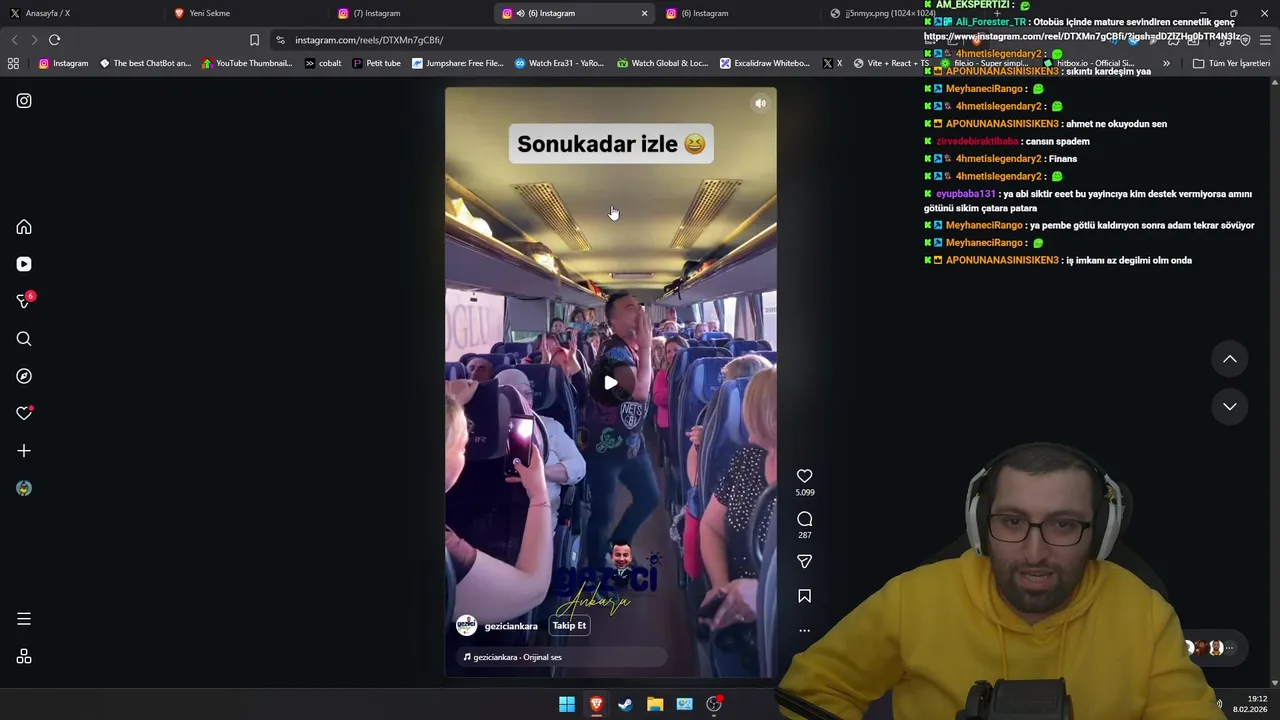Open the reel's three-dot options menu

click(x=804, y=630)
